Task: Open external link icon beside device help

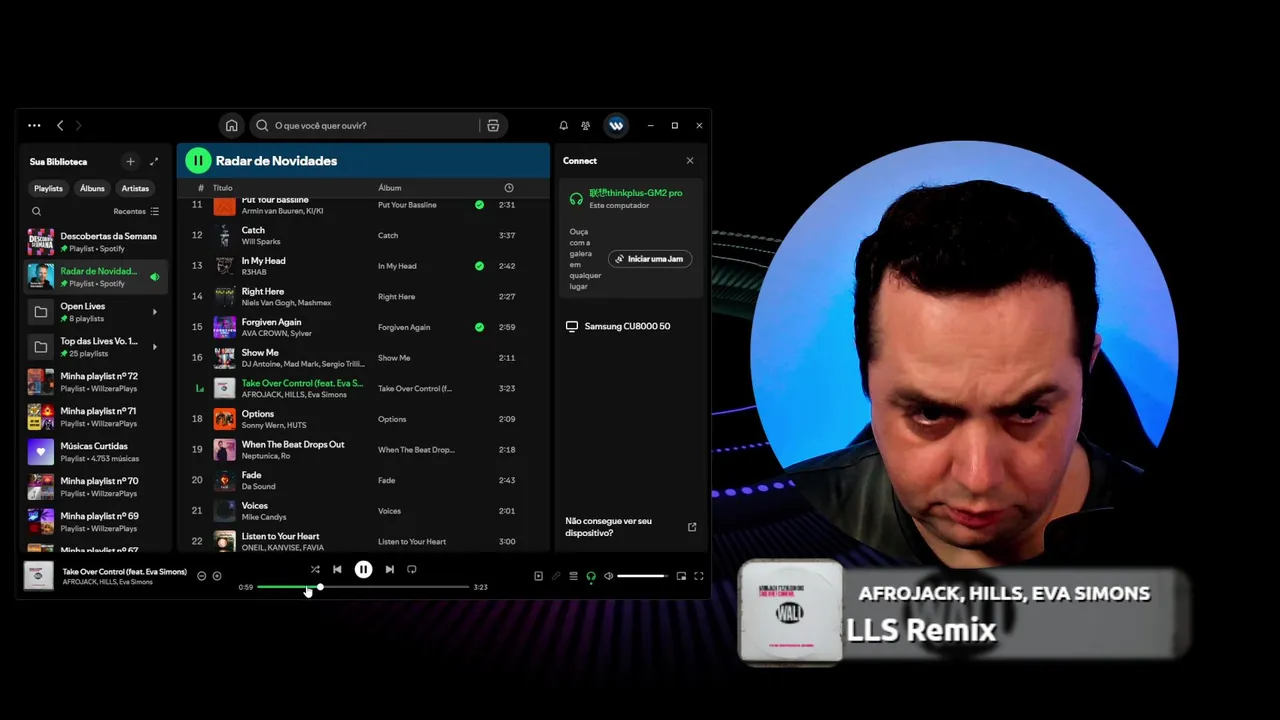Action: point(692,527)
